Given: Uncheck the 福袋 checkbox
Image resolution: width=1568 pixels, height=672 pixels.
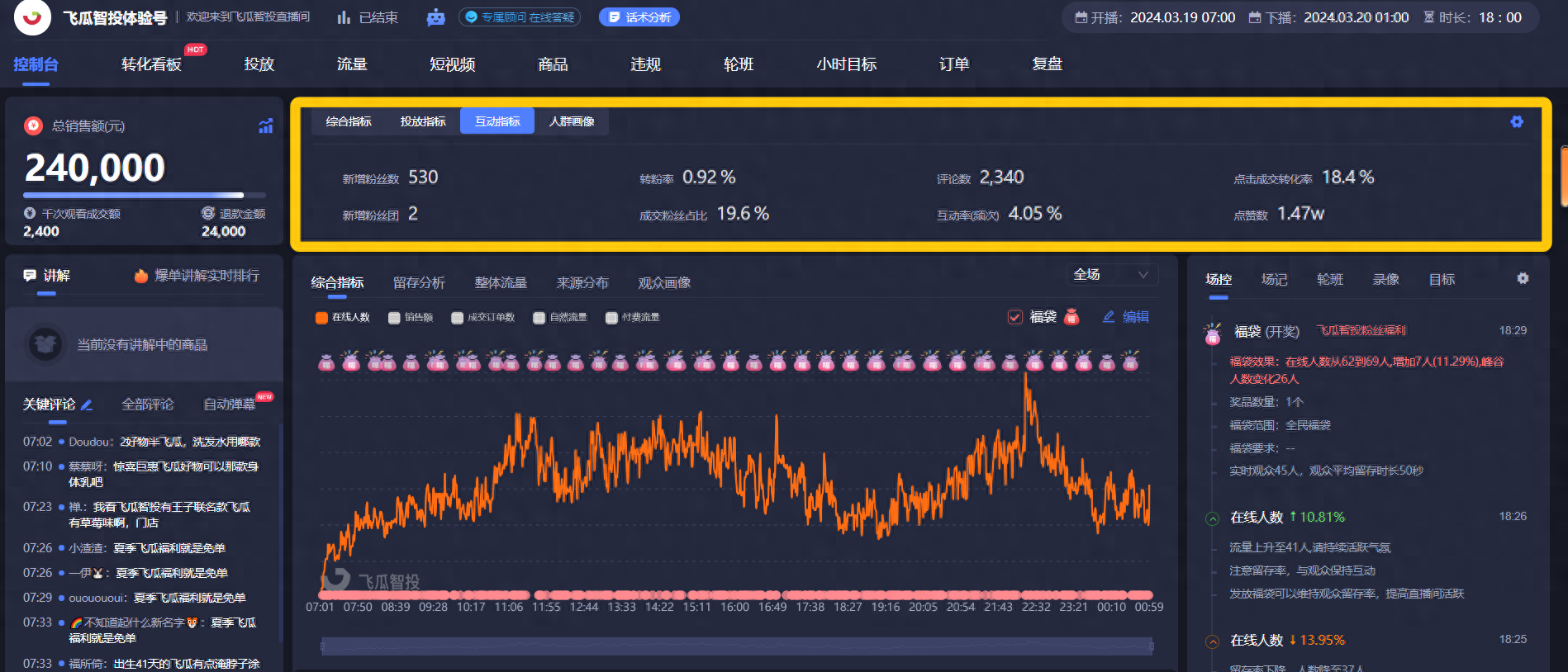Looking at the screenshot, I should 1015,317.
